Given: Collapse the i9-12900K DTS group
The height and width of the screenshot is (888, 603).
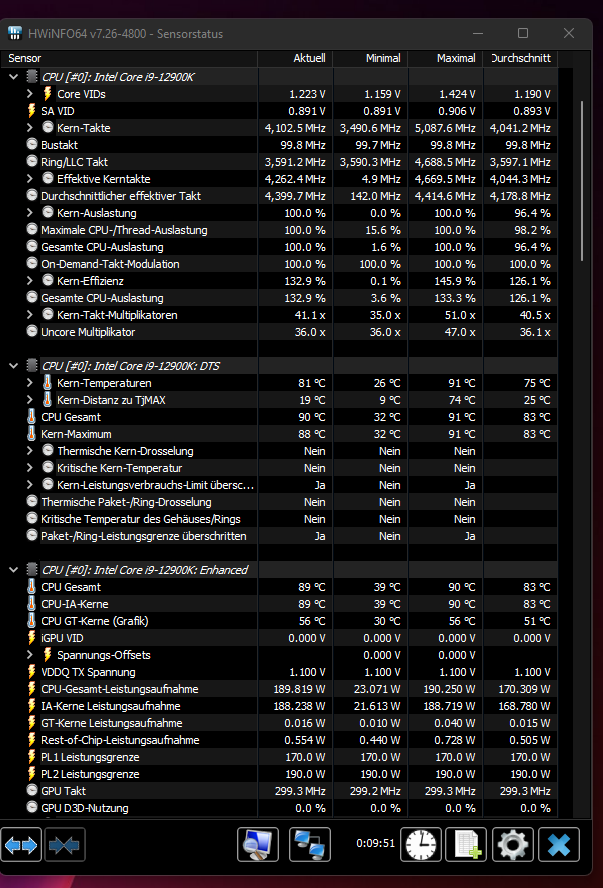Looking at the screenshot, I should pyautogui.click(x=14, y=365).
